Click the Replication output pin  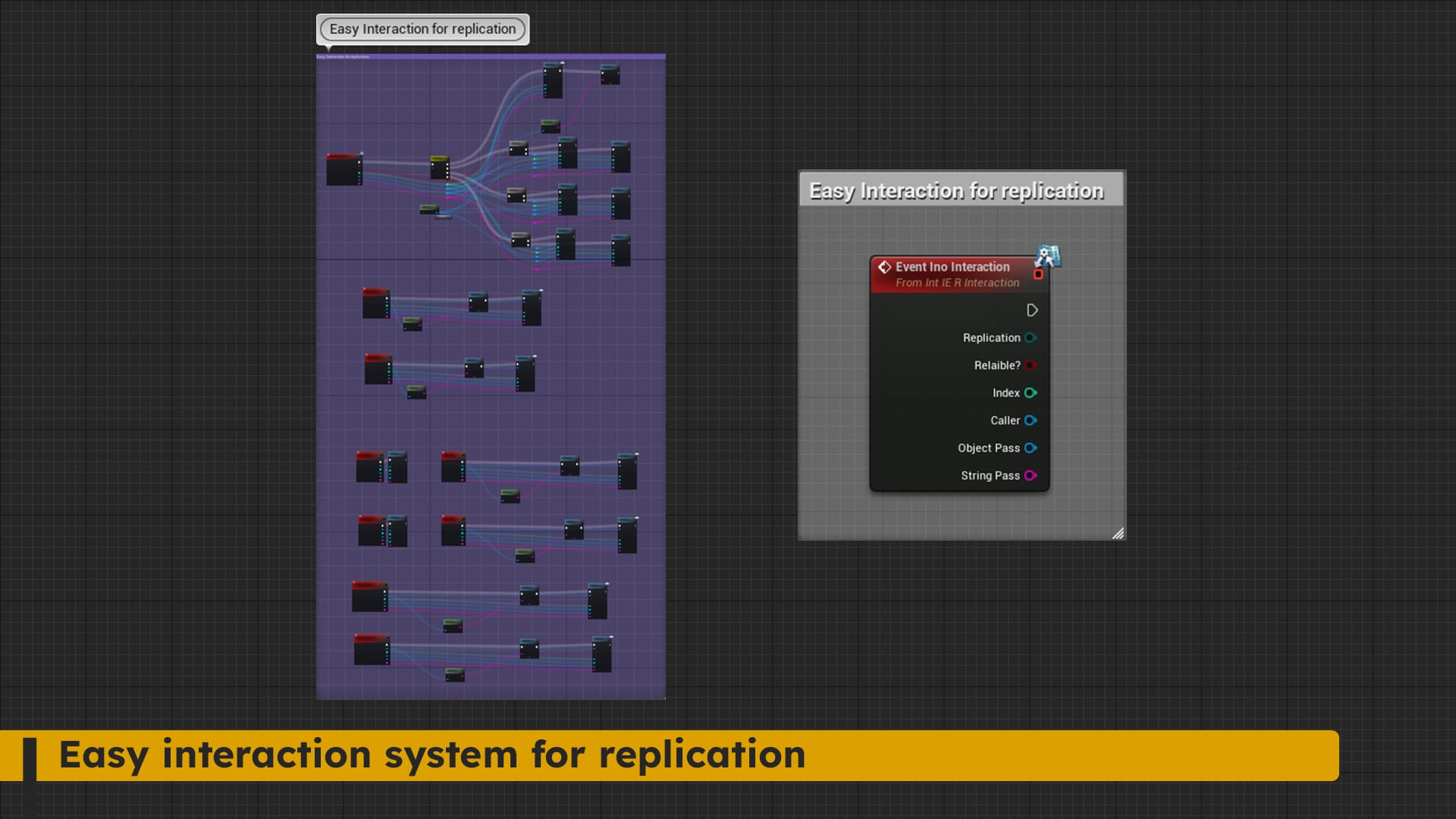tap(1030, 338)
